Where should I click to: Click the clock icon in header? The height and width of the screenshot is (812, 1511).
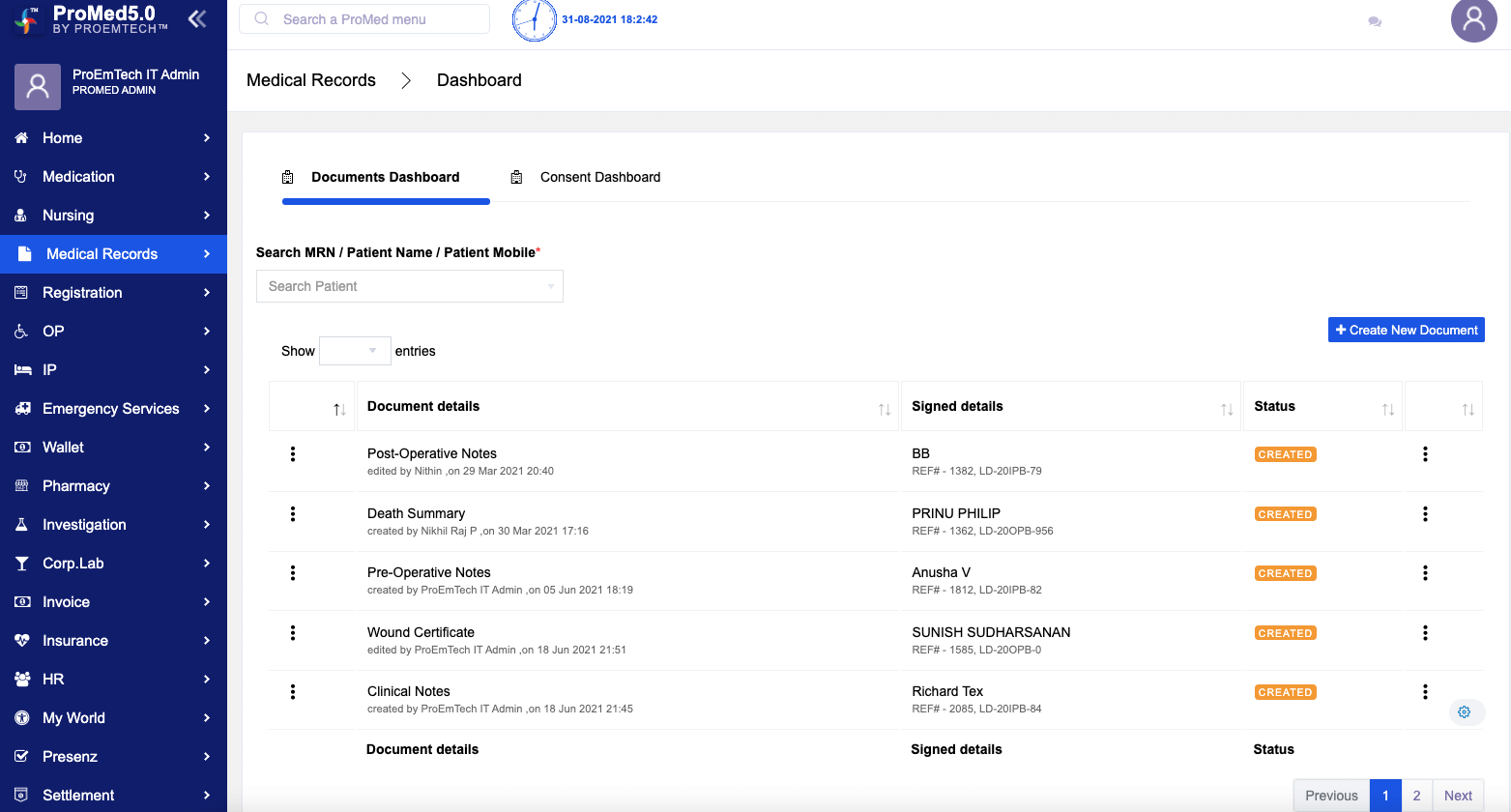coord(534,19)
